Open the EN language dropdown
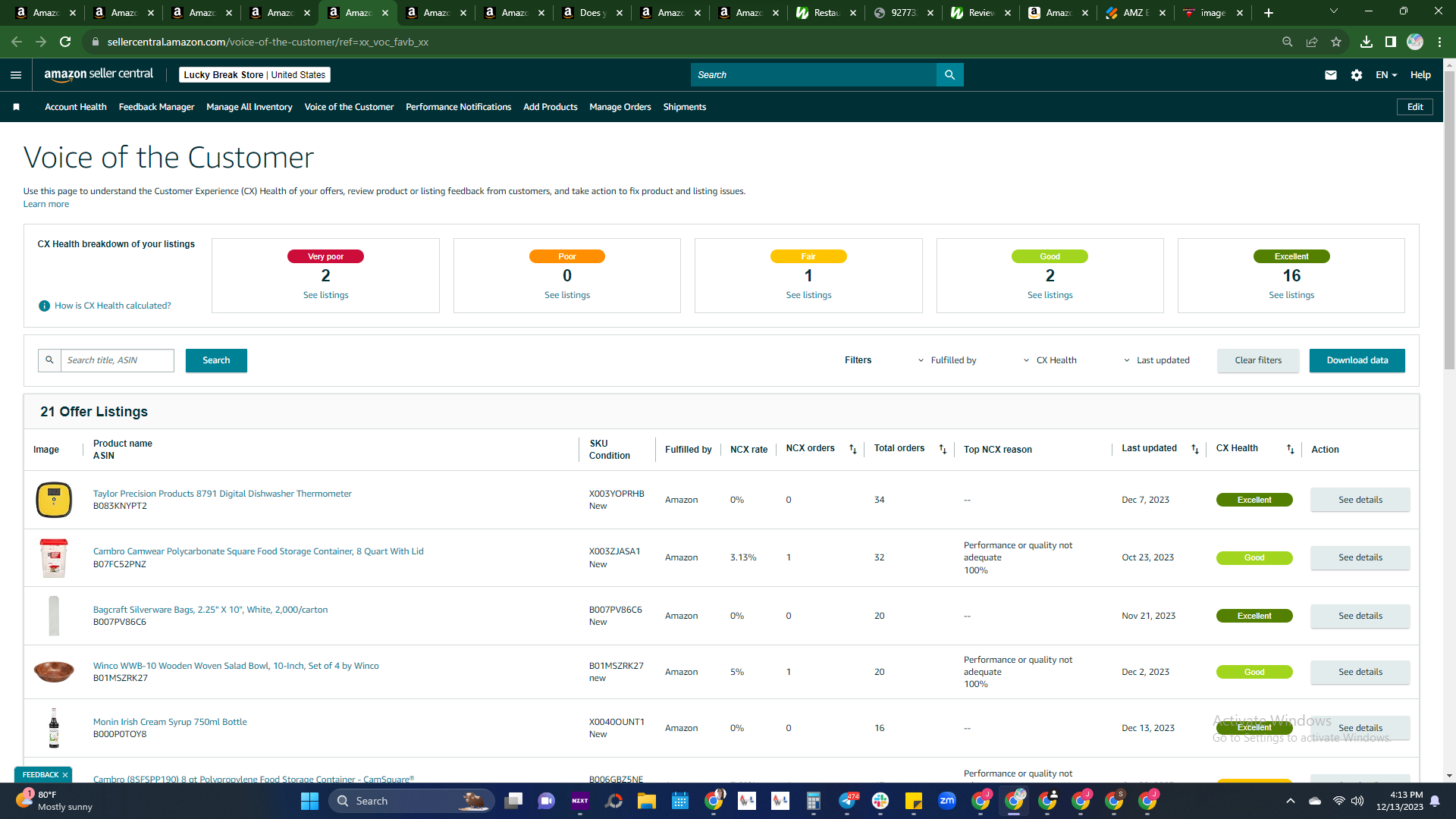The height and width of the screenshot is (819, 1456). point(1386,74)
